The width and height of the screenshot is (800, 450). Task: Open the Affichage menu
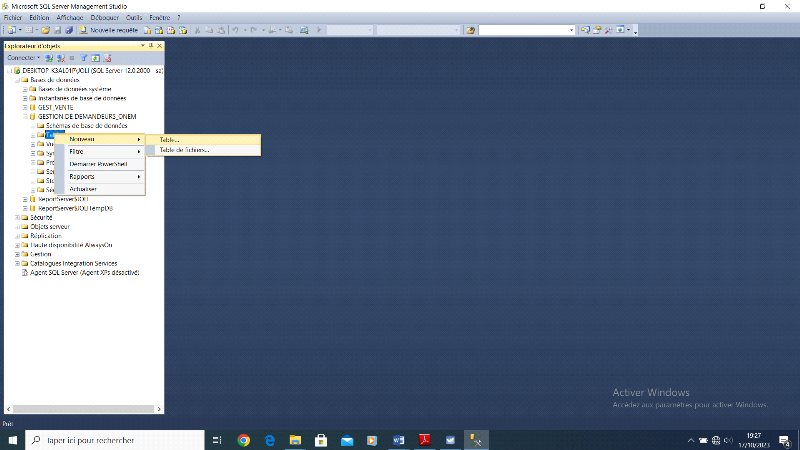(70, 17)
